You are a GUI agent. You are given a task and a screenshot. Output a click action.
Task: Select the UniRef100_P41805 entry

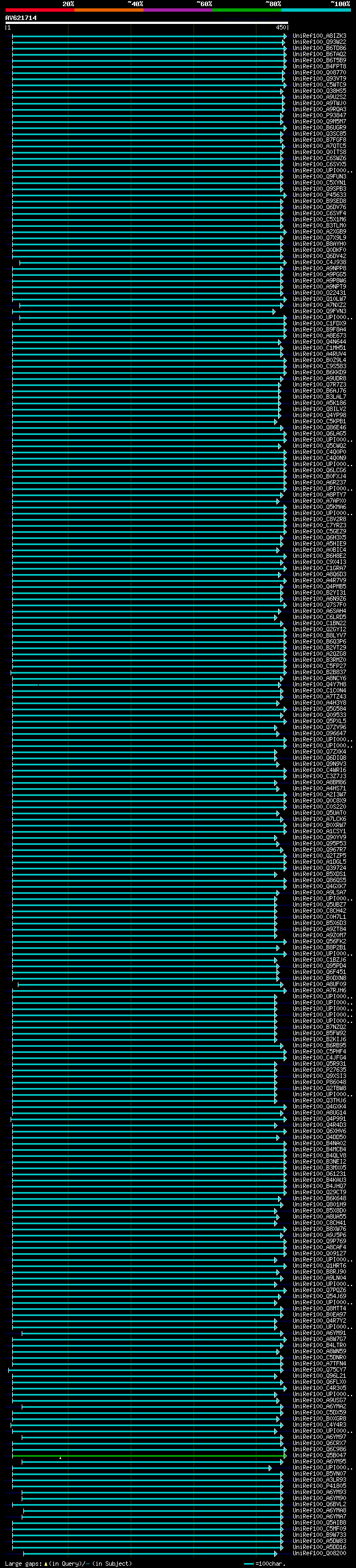click(319, 1486)
